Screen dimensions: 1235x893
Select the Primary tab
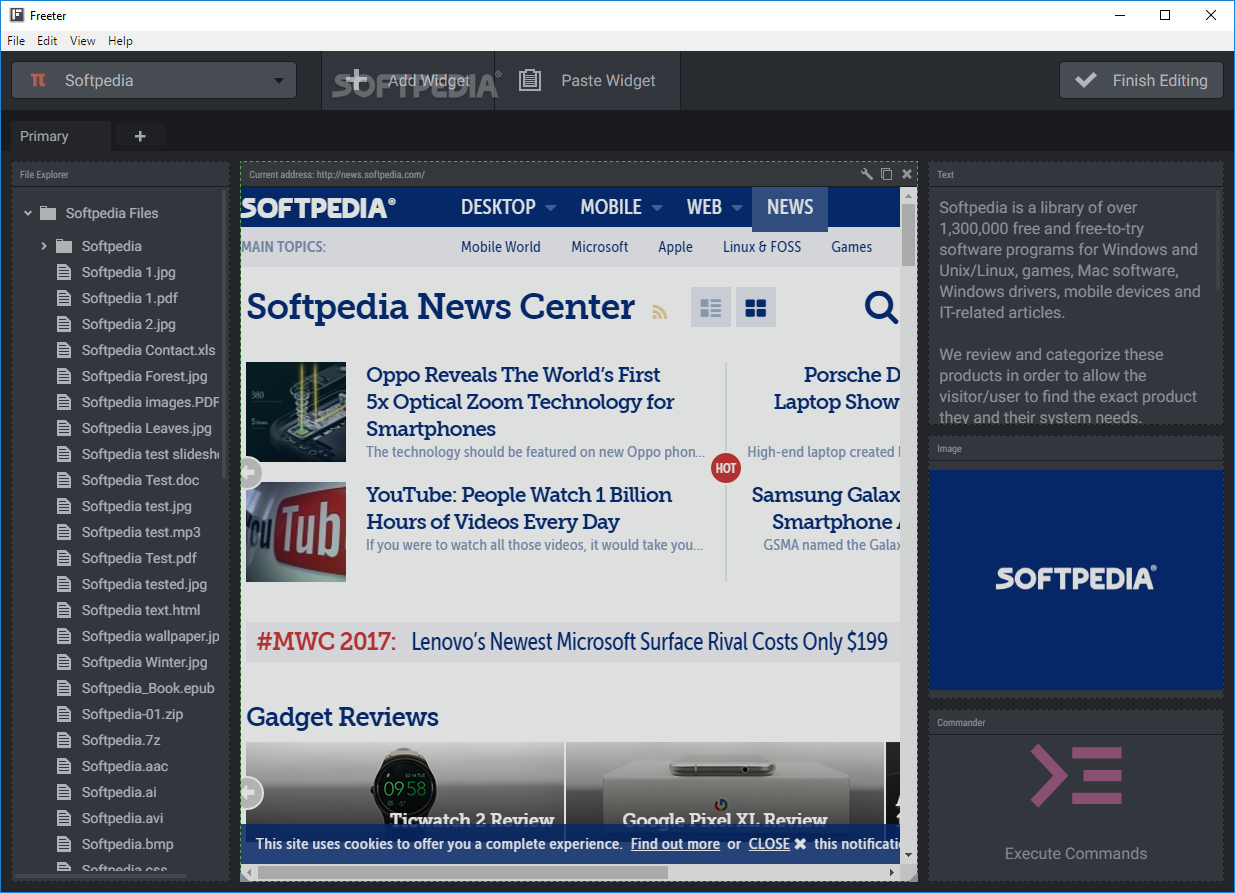pyautogui.click(x=60, y=136)
